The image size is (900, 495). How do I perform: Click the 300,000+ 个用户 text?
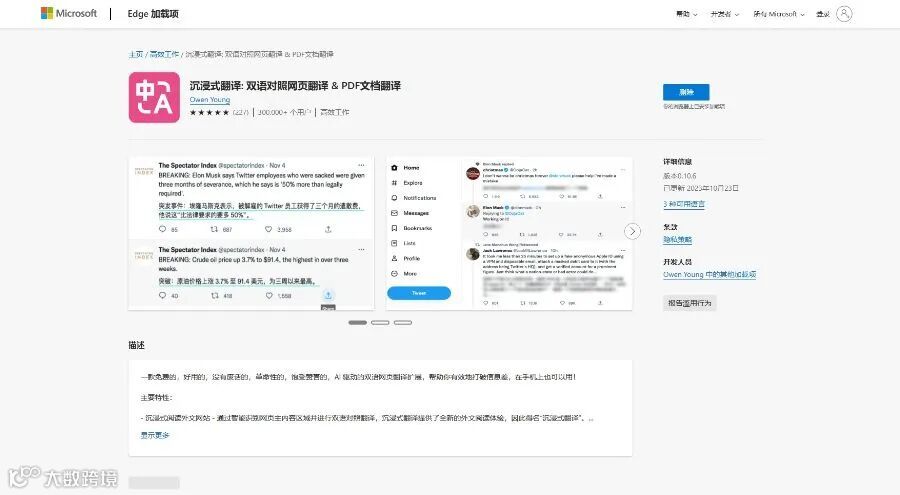[284, 113]
